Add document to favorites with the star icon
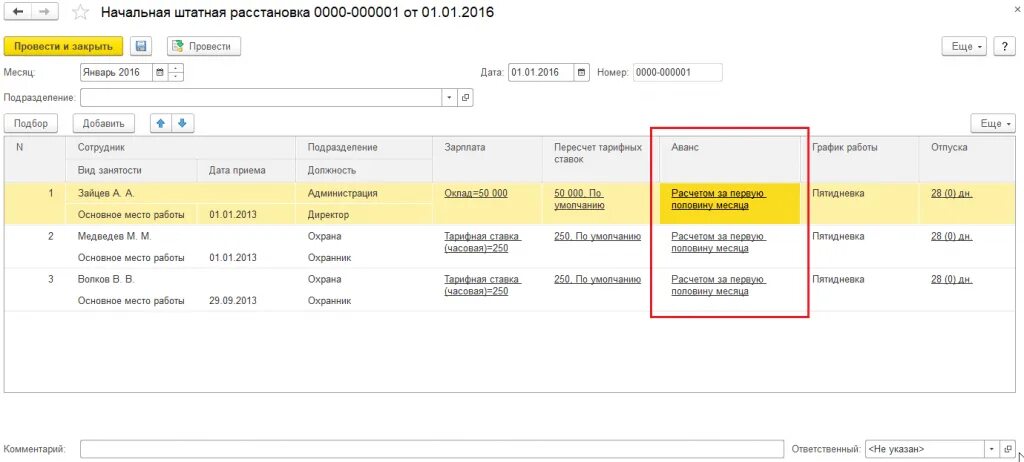This screenshot has height=462, width=1024. tap(80, 12)
